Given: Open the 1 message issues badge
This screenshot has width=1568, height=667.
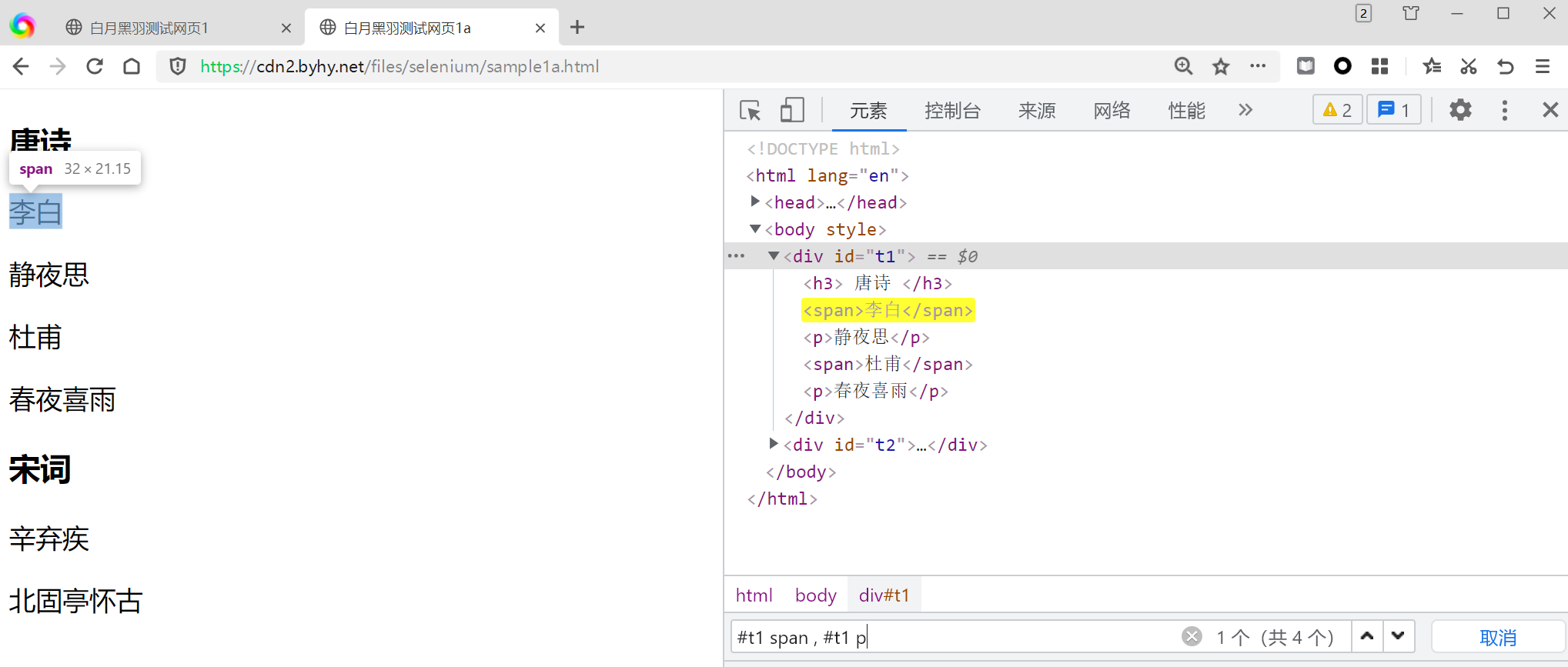Looking at the screenshot, I should (x=1394, y=110).
